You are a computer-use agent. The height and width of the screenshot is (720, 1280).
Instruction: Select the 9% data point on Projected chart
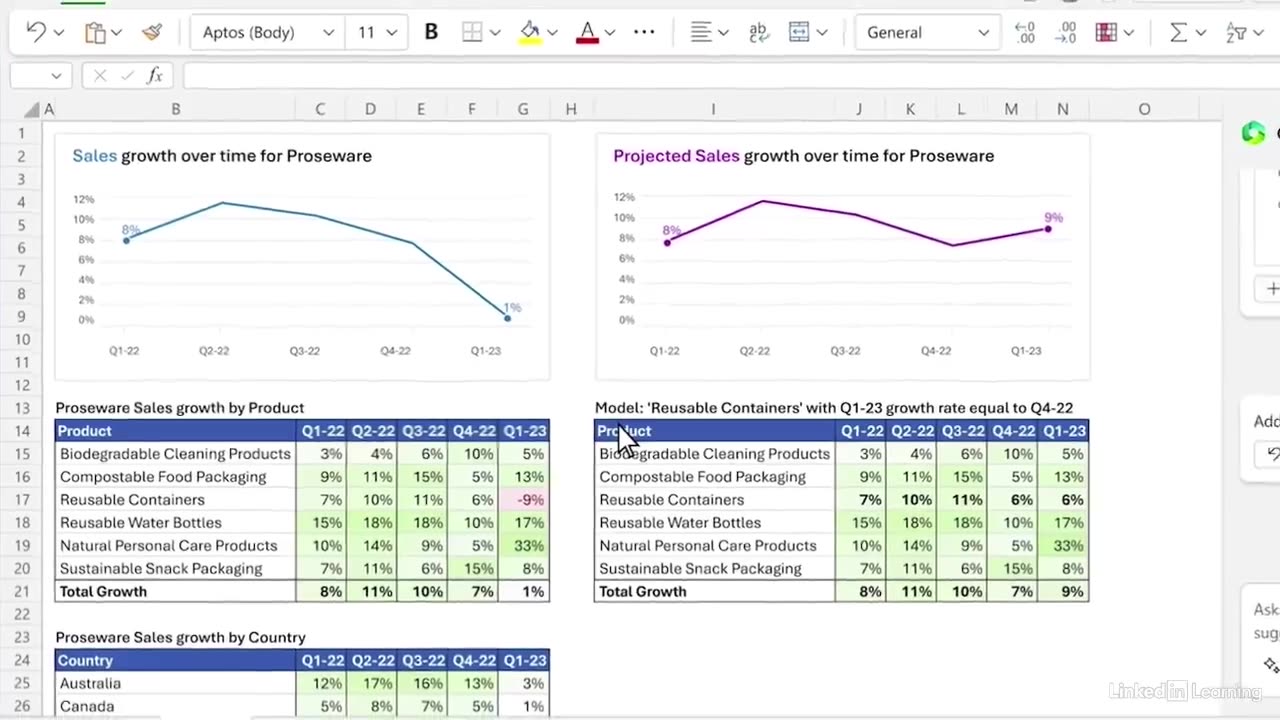pos(1048,229)
